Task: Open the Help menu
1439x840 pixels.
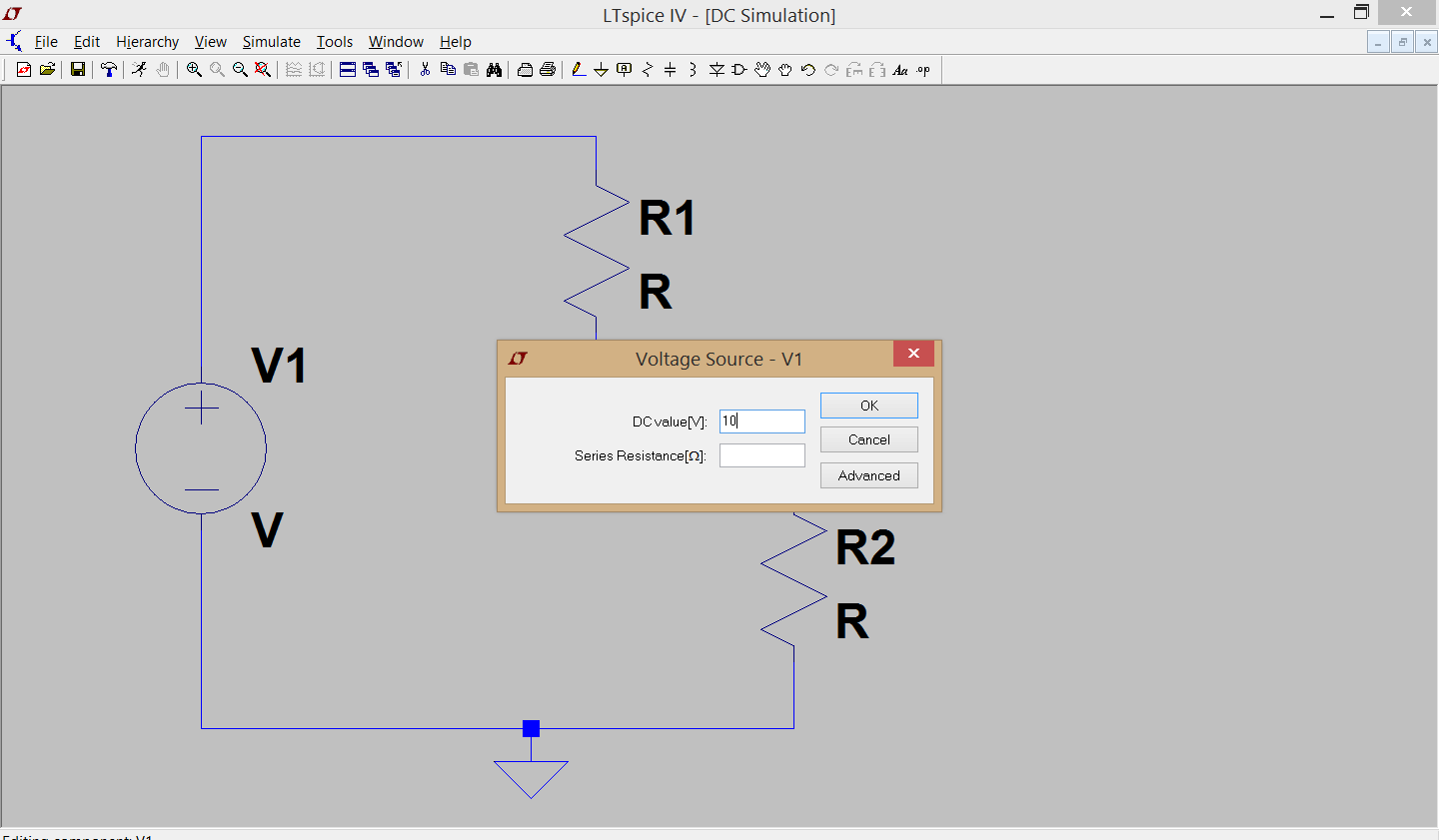Action: (x=455, y=42)
